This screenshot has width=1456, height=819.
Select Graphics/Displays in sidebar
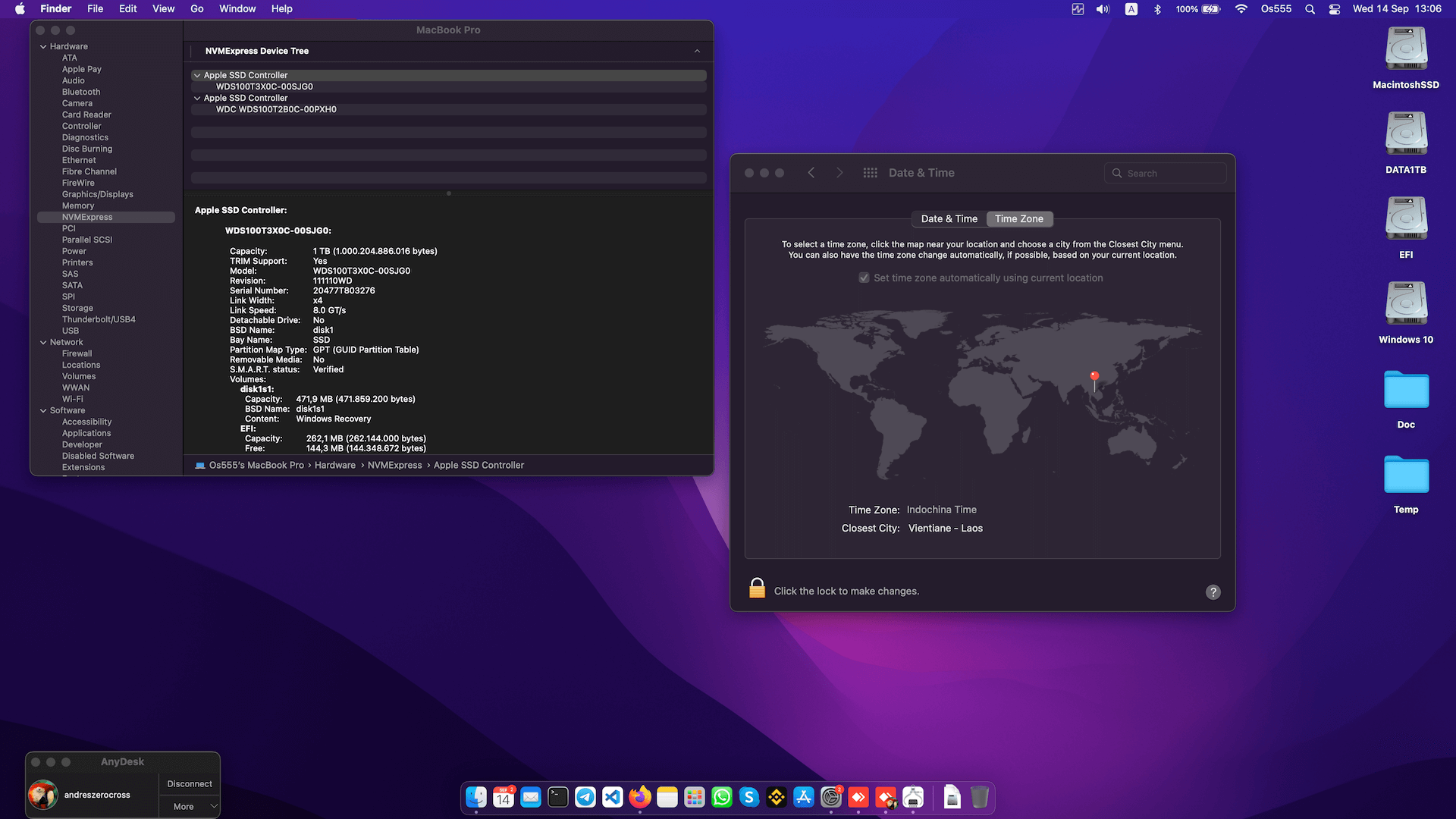[98, 194]
